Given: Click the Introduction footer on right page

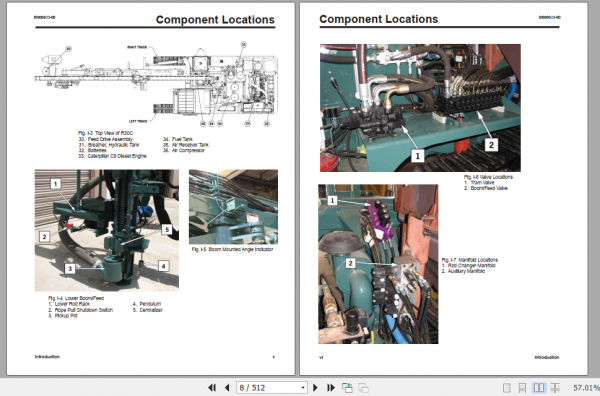Looking at the screenshot, I should click(x=547, y=357).
